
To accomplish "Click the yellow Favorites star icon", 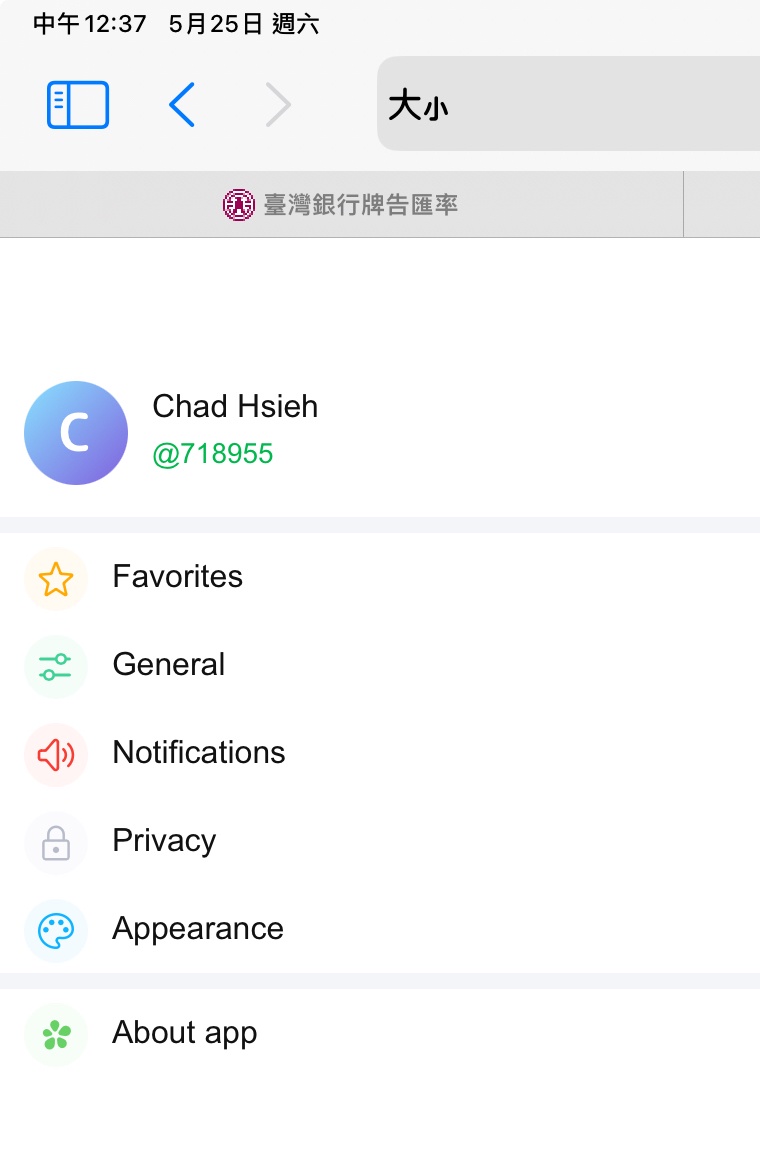I will point(56,579).
